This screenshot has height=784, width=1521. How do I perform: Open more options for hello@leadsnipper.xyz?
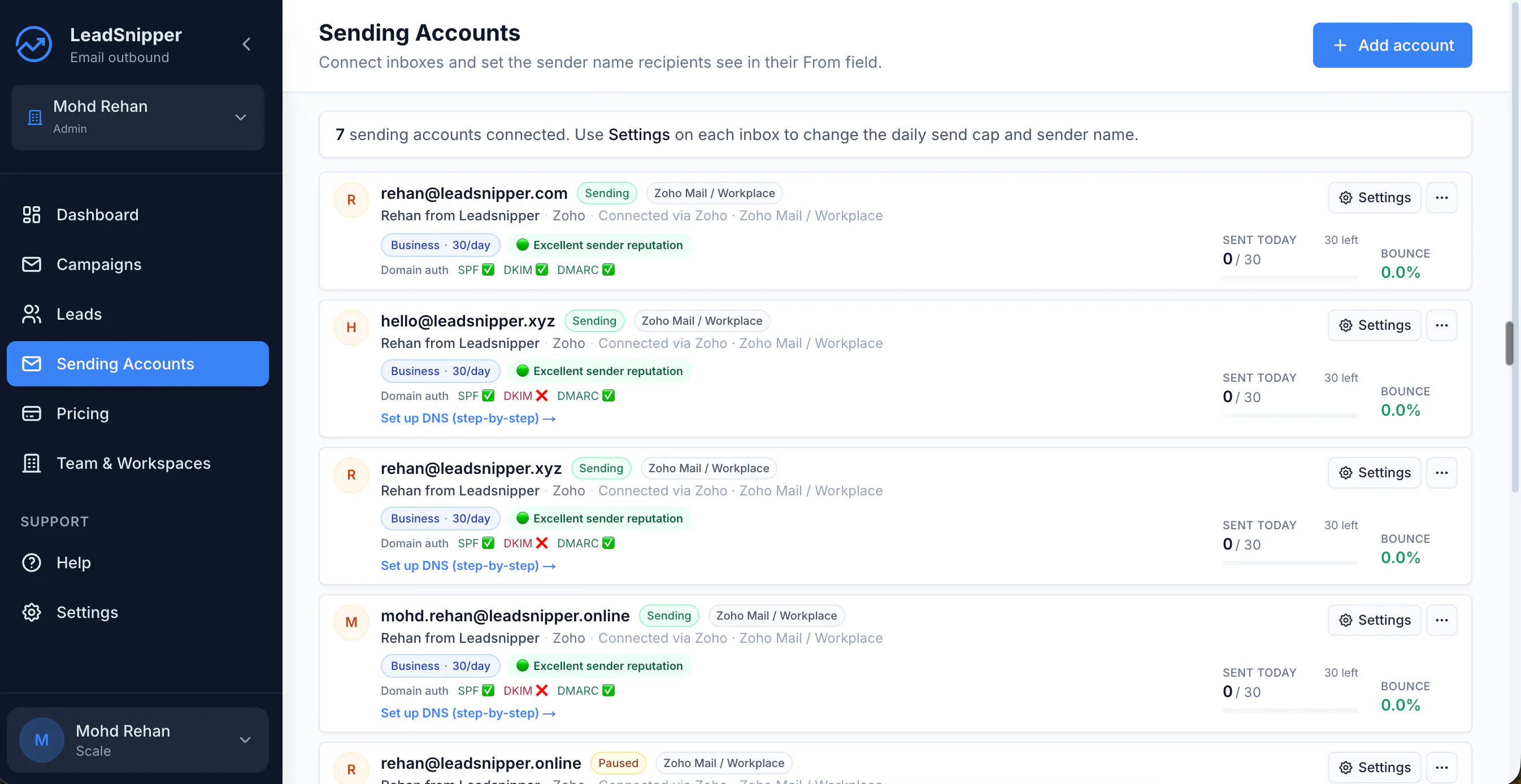(1441, 325)
